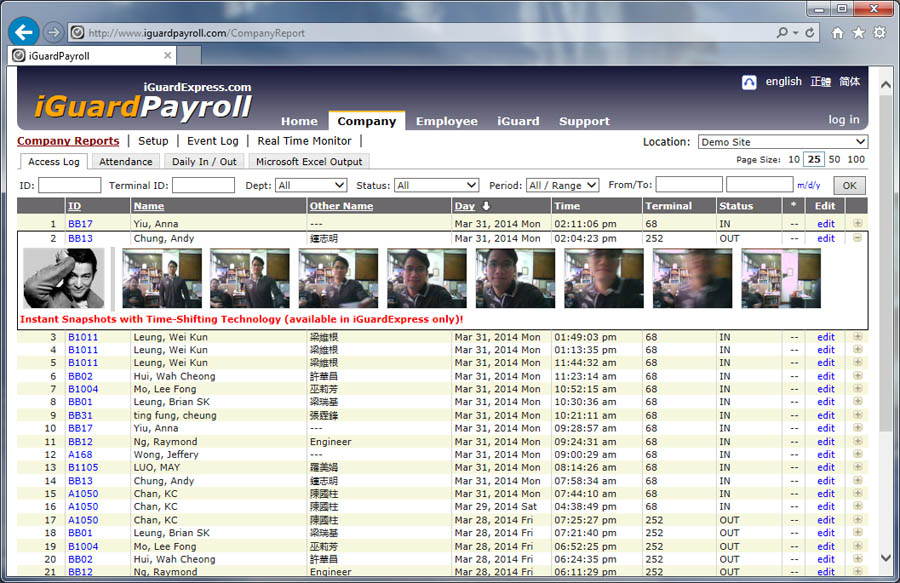Click the log in link
Image resolution: width=900 pixels, height=583 pixels.
pos(844,119)
